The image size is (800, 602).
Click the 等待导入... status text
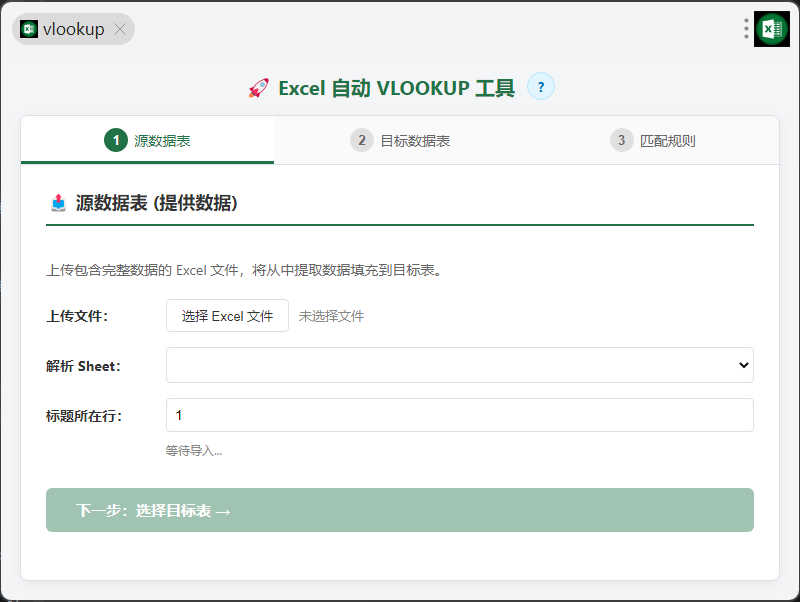pos(194,450)
